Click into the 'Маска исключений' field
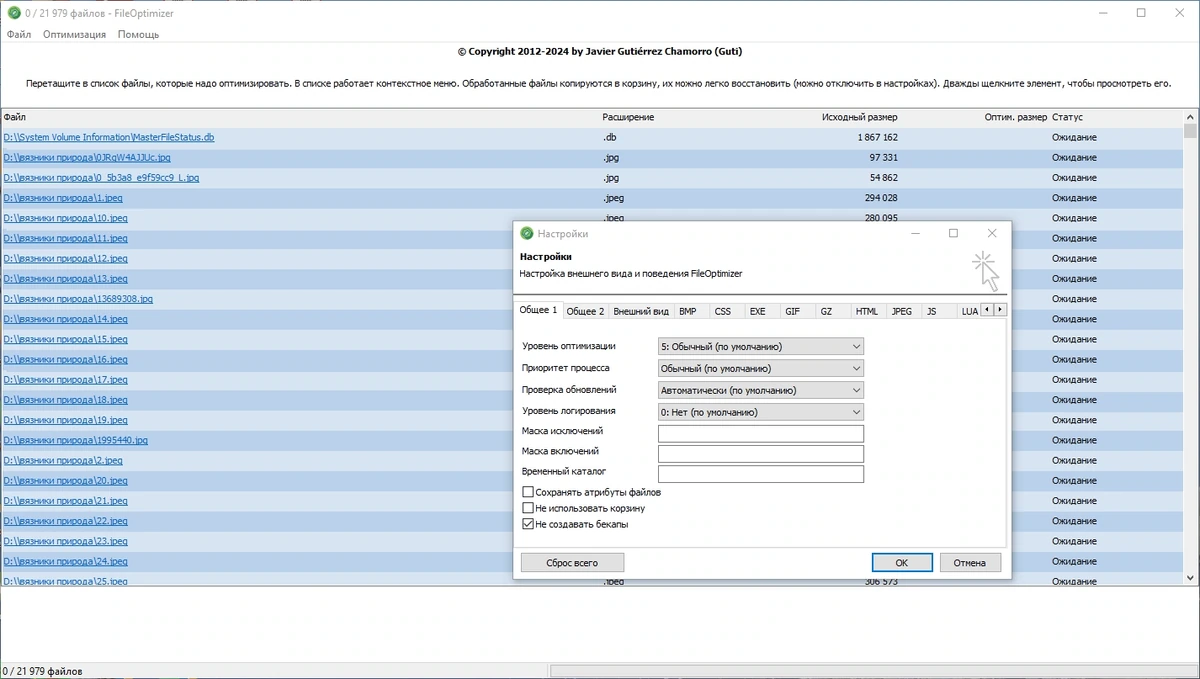 [761, 433]
